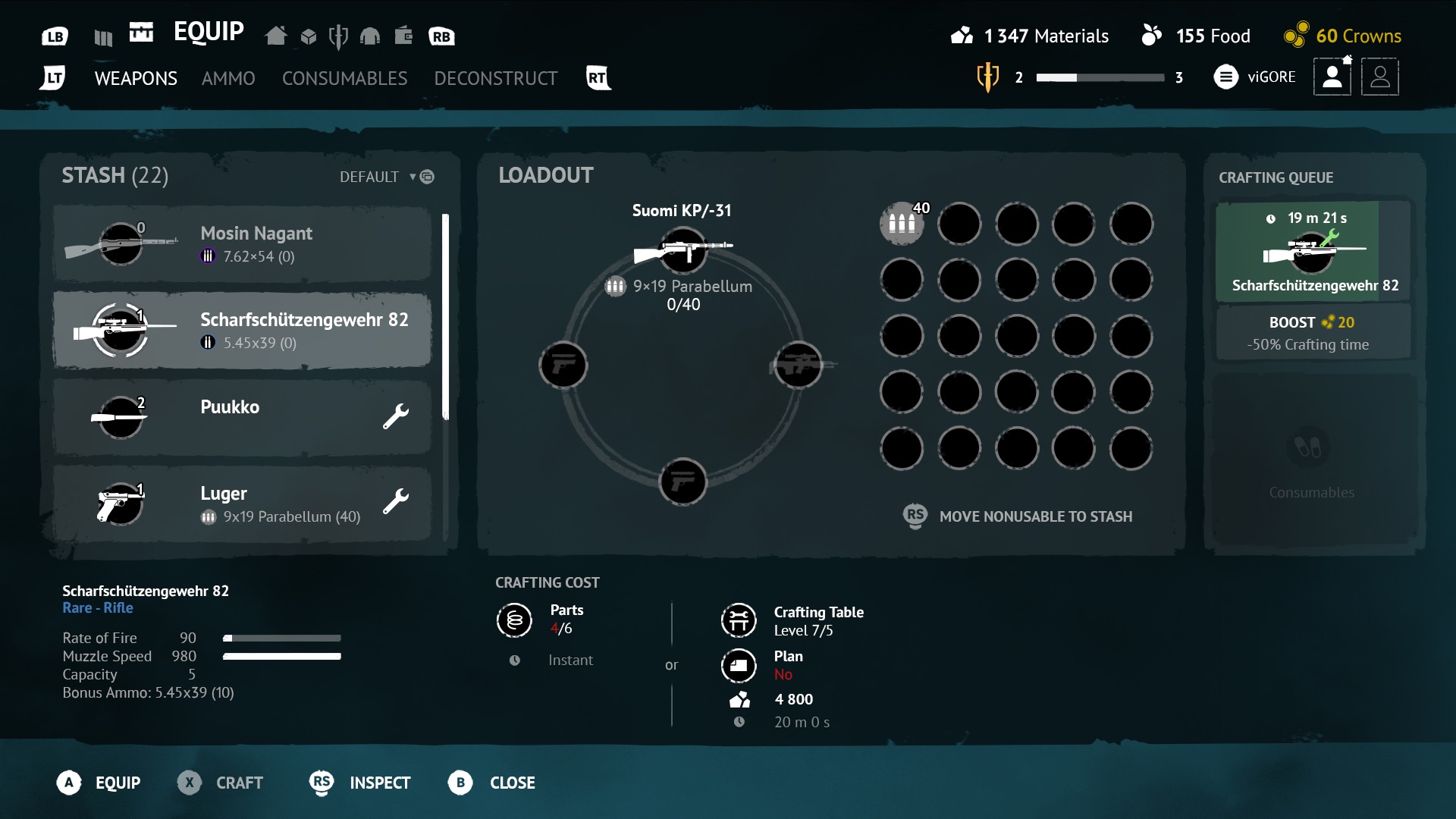1456x819 pixels.
Task: Select the first player profile icon
Action: 1332,77
